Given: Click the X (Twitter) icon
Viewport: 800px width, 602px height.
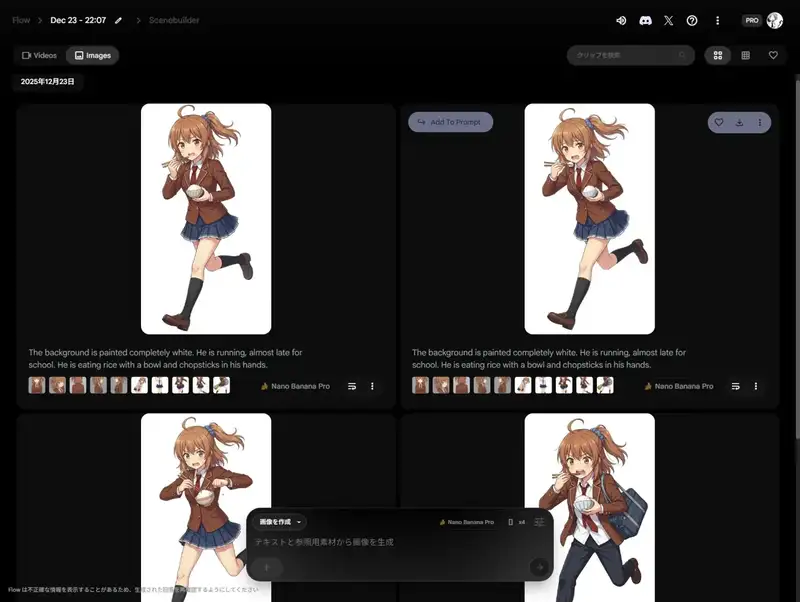Looking at the screenshot, I should click(x=668, y=20).
